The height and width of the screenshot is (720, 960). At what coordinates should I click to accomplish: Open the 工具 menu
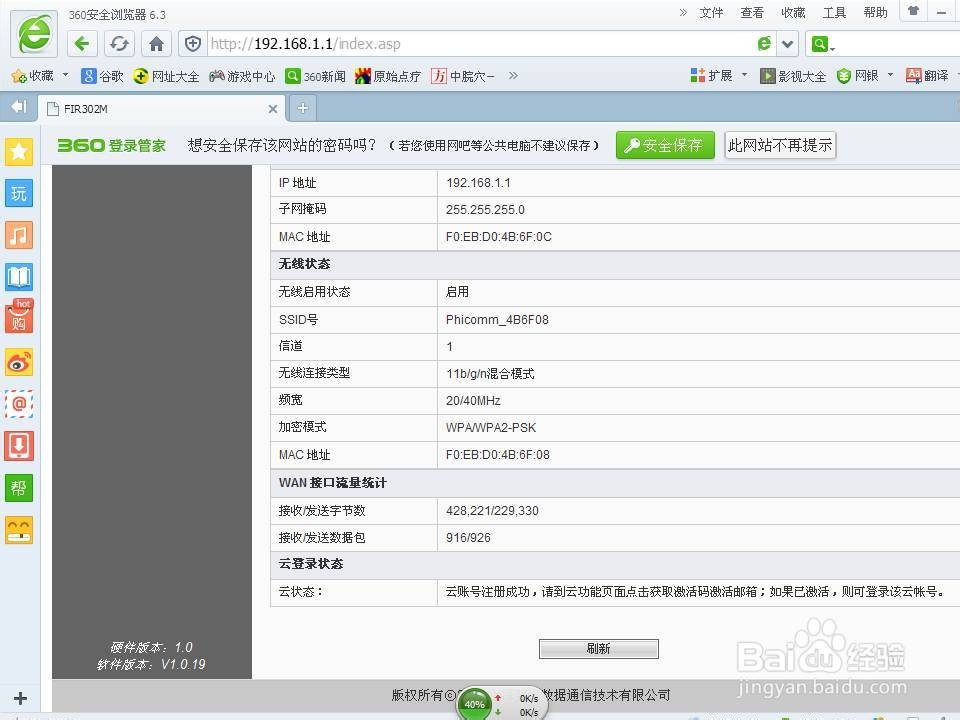(834, 12)
